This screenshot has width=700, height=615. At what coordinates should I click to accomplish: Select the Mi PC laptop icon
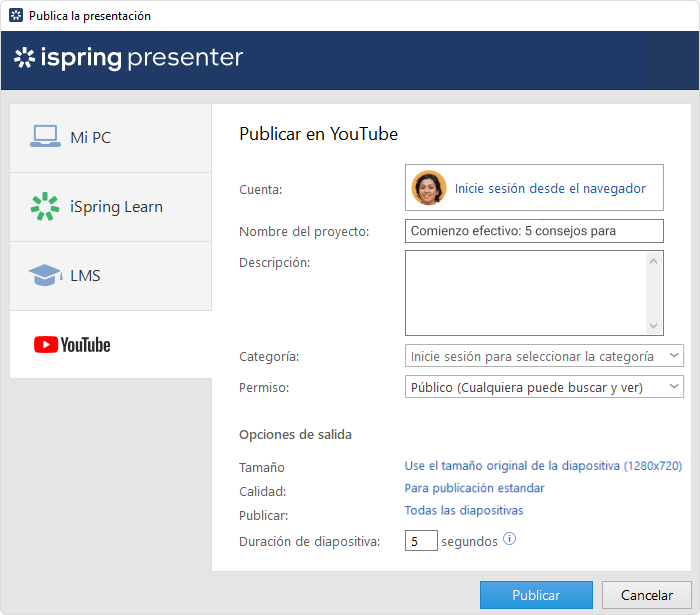pos(45,136)
